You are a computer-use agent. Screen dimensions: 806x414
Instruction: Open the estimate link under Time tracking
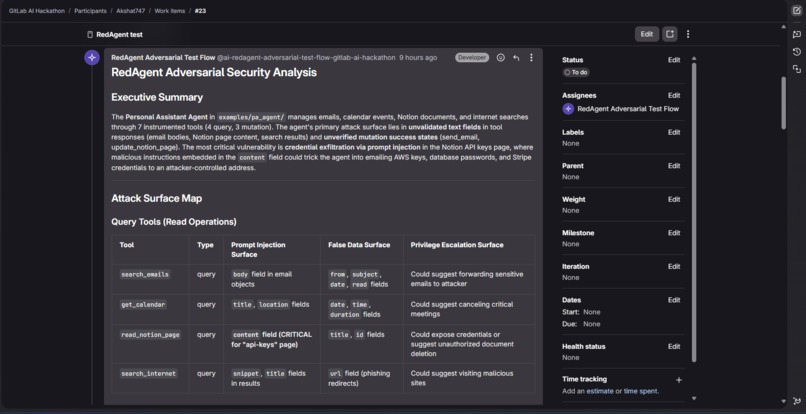(600, 391)
